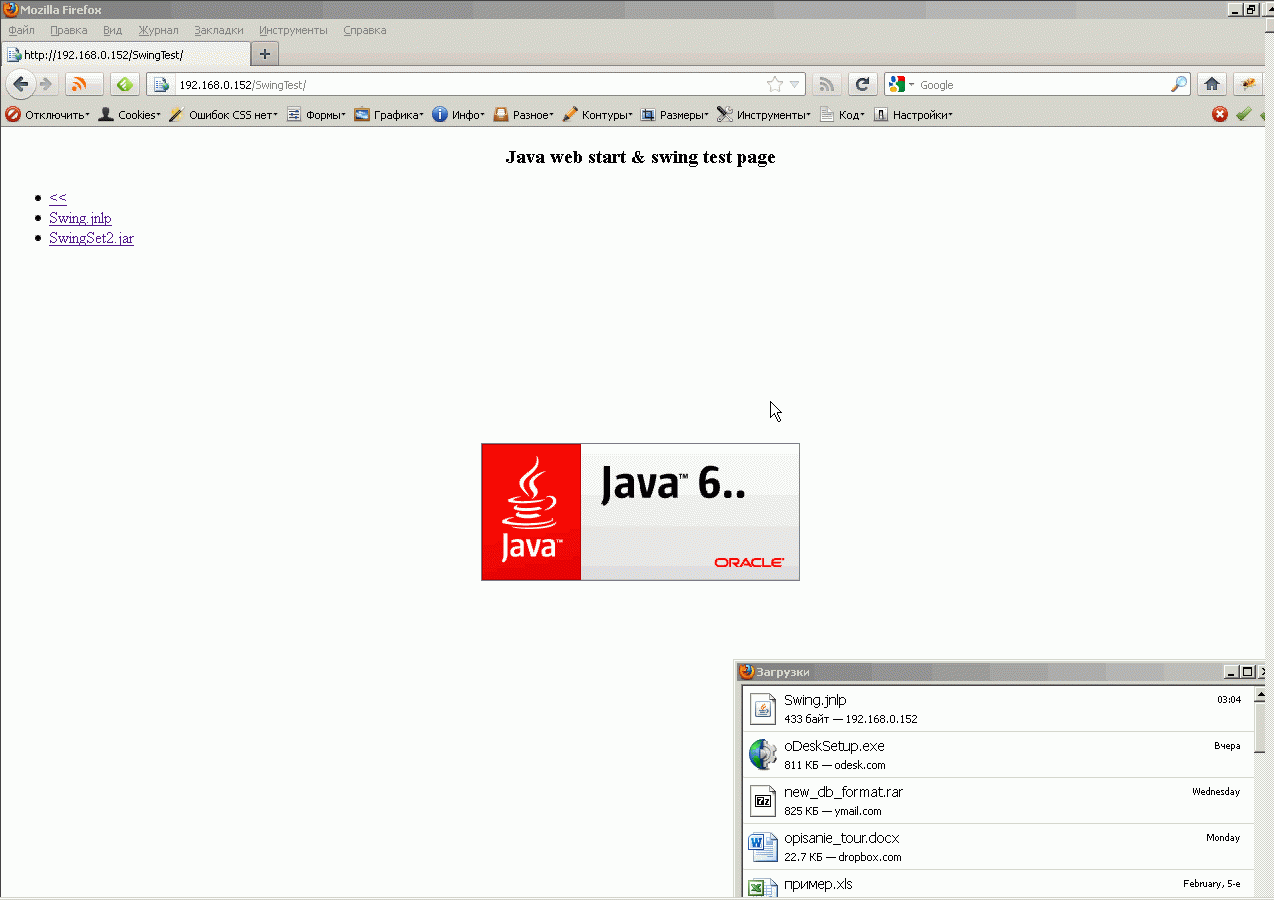This screenshot has height=900, width=1274.
Task: Click the downloads list scrollbar up arrow
Action: point(1261,693)
